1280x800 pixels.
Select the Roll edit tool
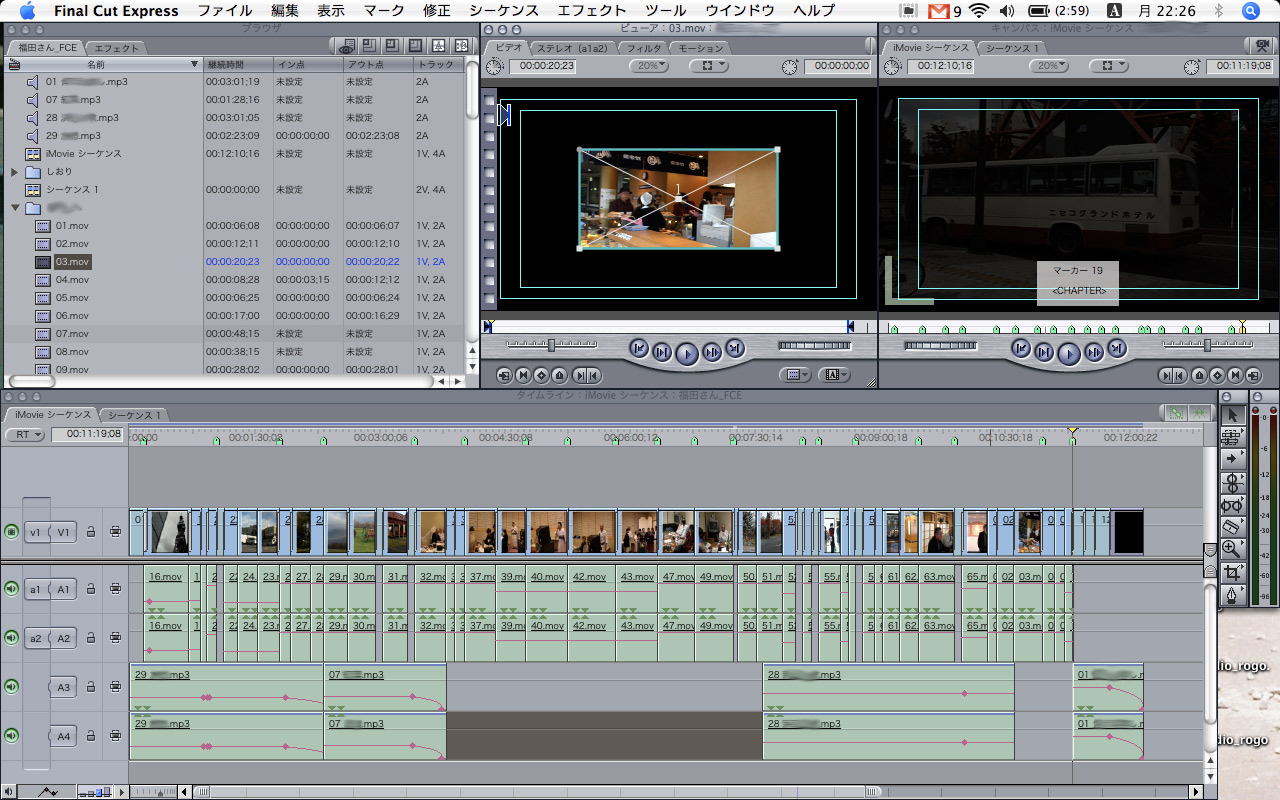click(1232, 482)
